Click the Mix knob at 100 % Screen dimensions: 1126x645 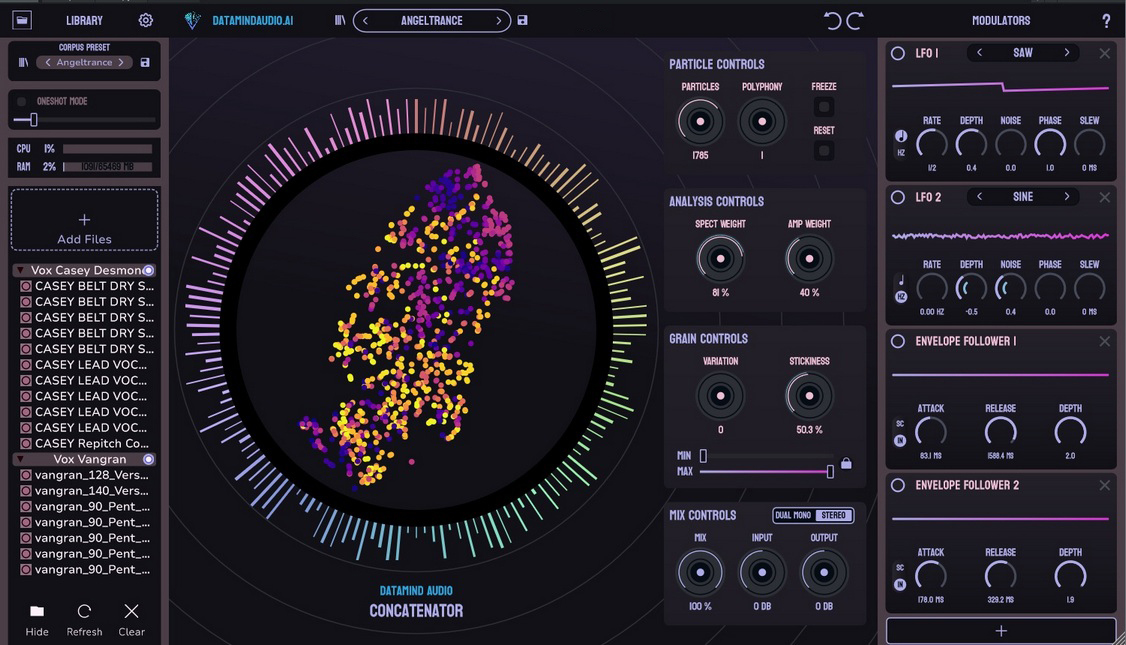(x=700, y=572)
